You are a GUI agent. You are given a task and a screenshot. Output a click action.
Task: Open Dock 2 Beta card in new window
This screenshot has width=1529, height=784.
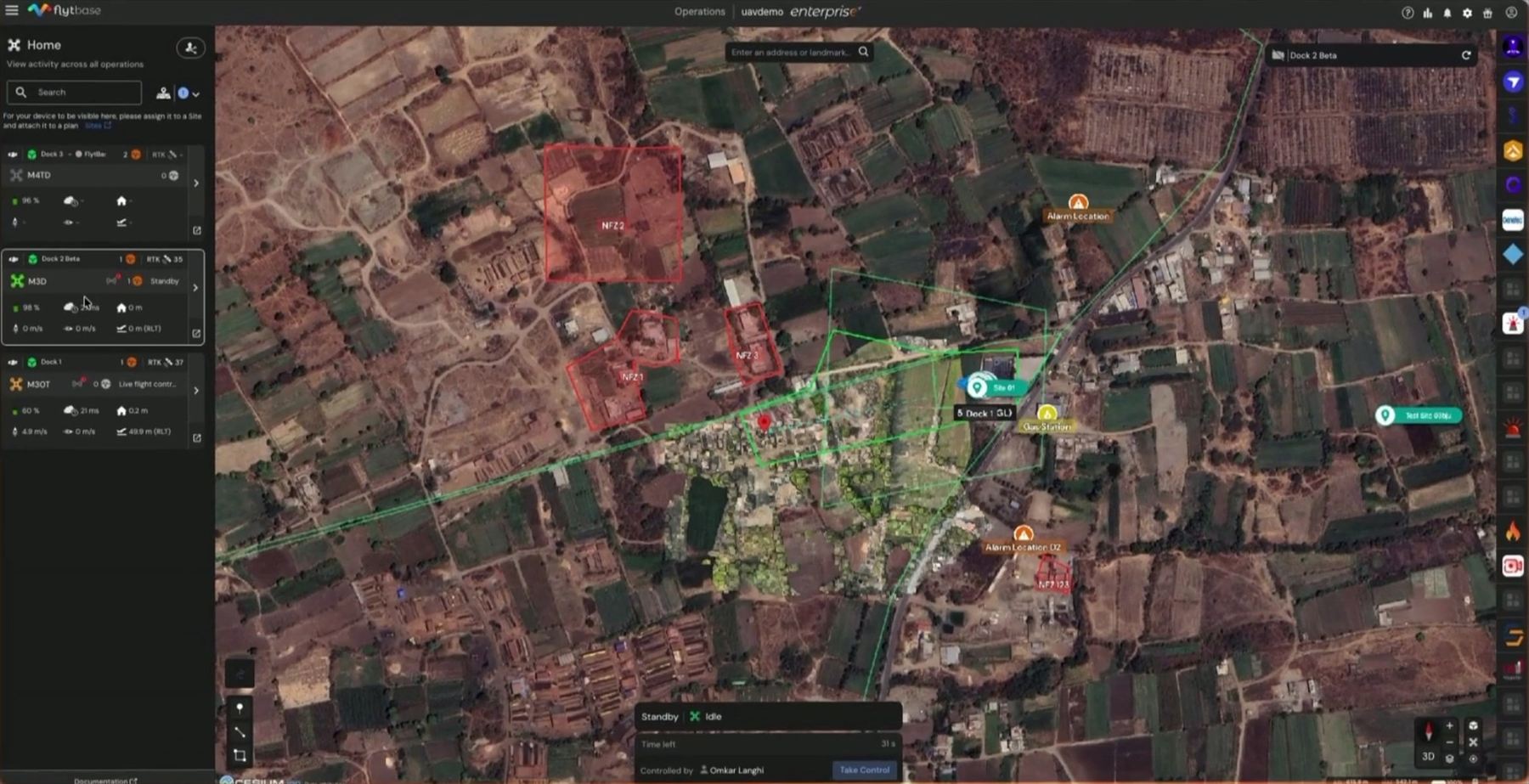197,334
